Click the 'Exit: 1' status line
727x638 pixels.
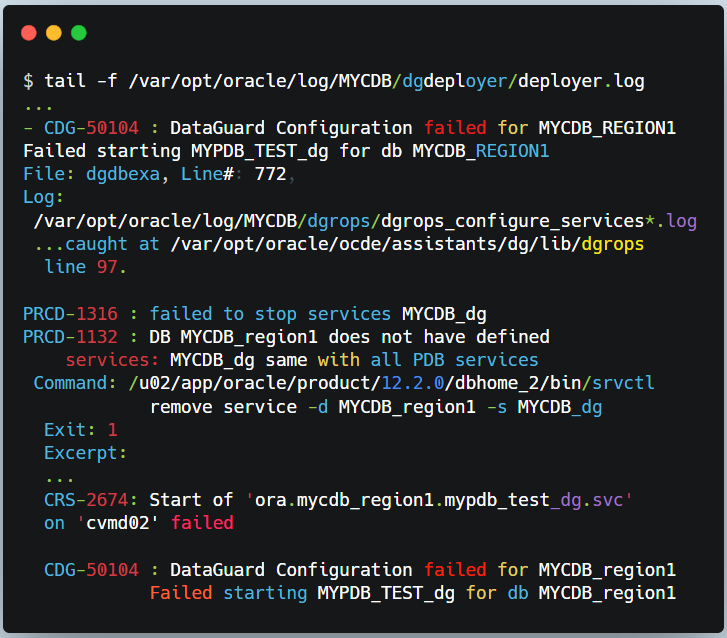point(80,429)
